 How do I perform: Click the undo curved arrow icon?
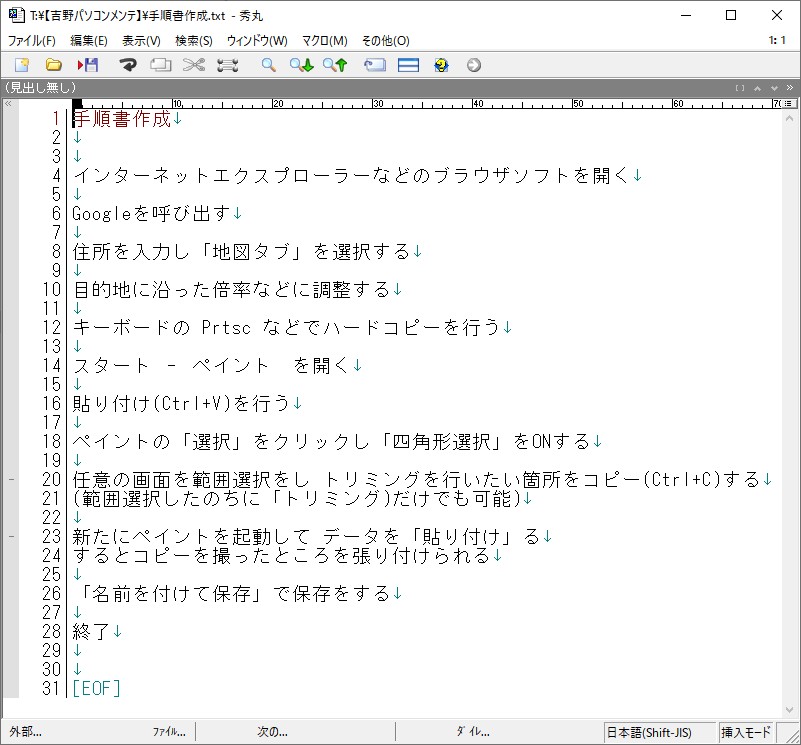[128, 65]
